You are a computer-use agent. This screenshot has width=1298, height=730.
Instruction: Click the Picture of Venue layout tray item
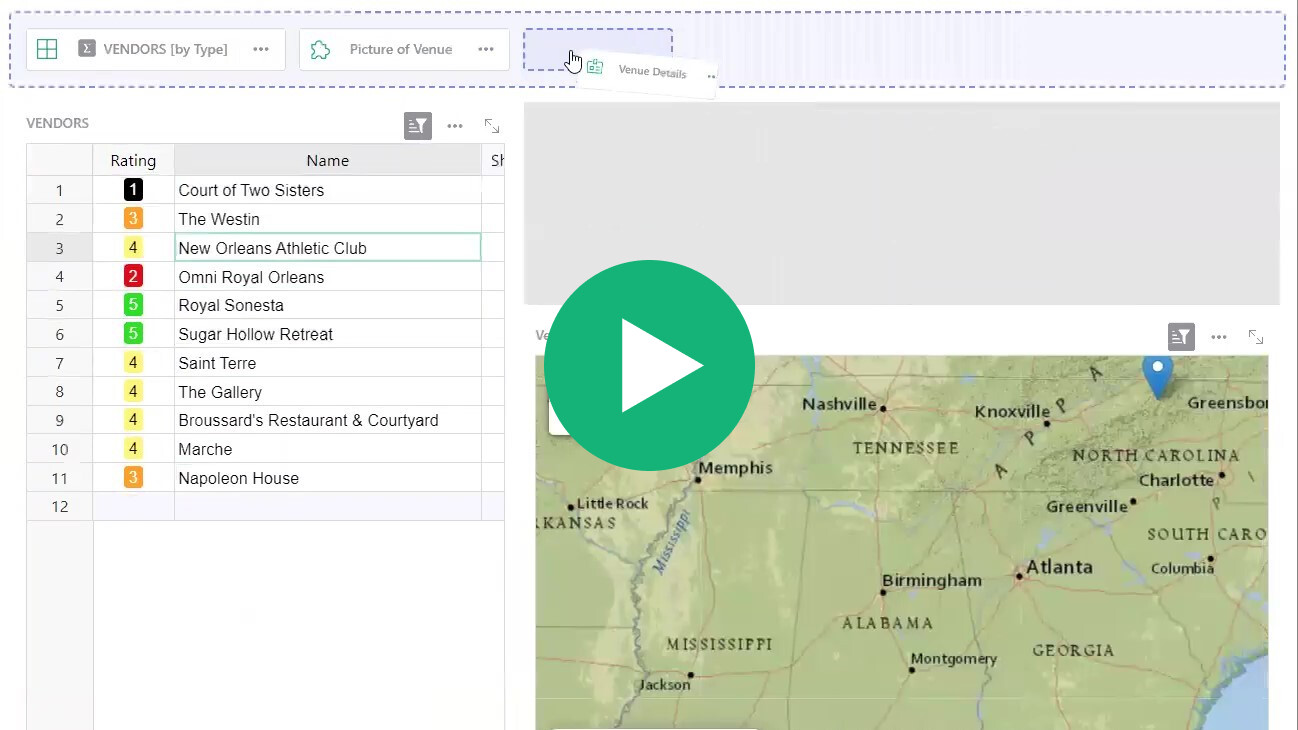404,49
